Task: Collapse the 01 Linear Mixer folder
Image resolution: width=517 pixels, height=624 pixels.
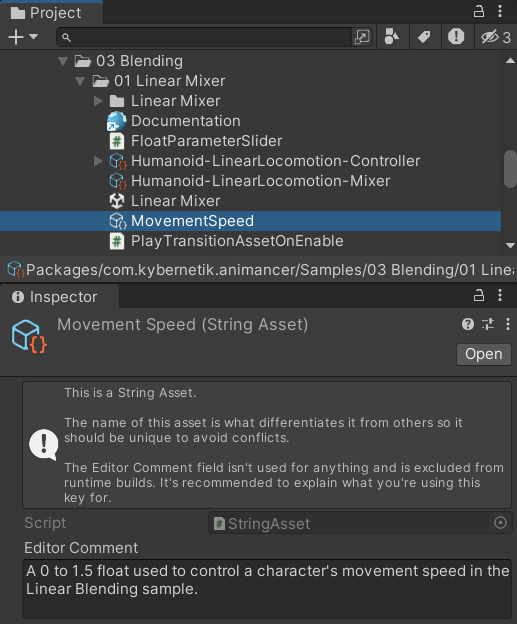Action: coord(80,81)
